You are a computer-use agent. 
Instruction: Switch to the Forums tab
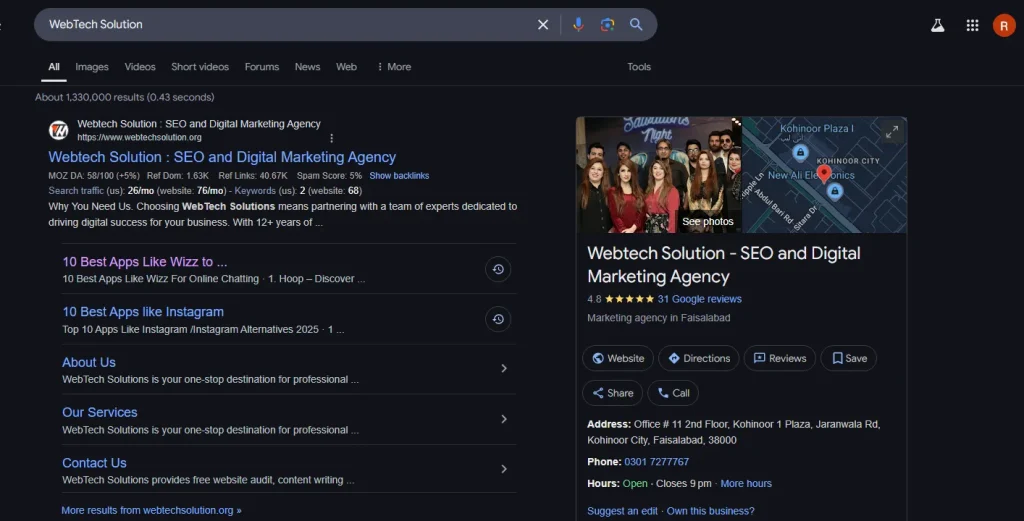262,67
